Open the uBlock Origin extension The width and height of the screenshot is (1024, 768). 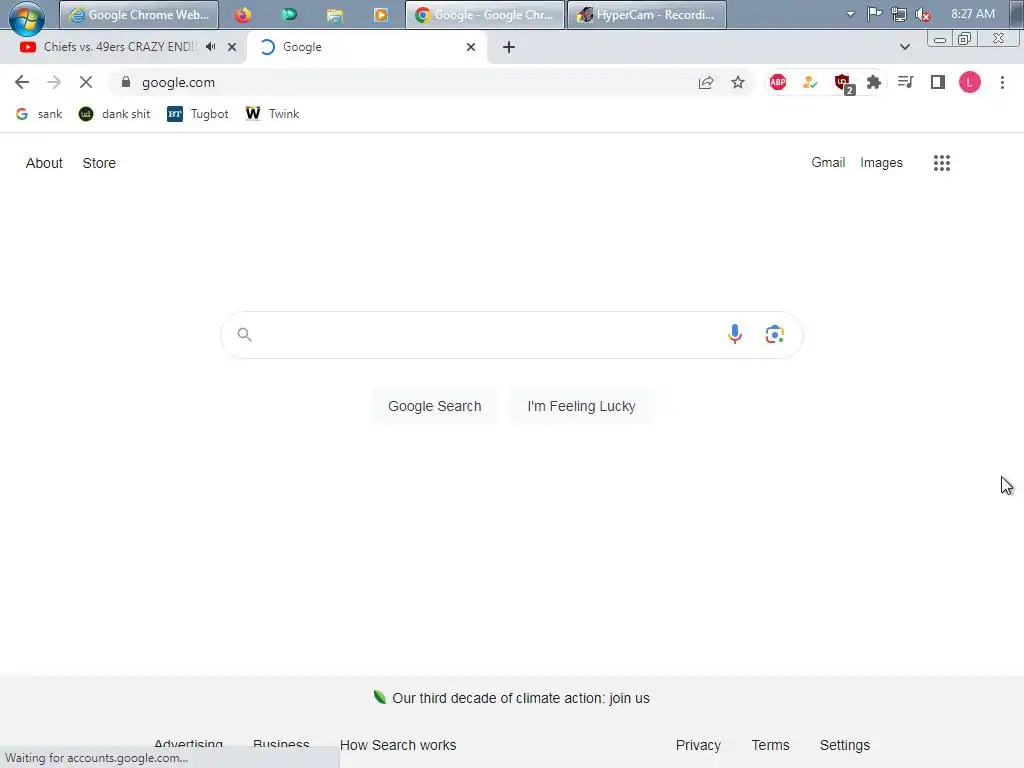pos(842,83)
